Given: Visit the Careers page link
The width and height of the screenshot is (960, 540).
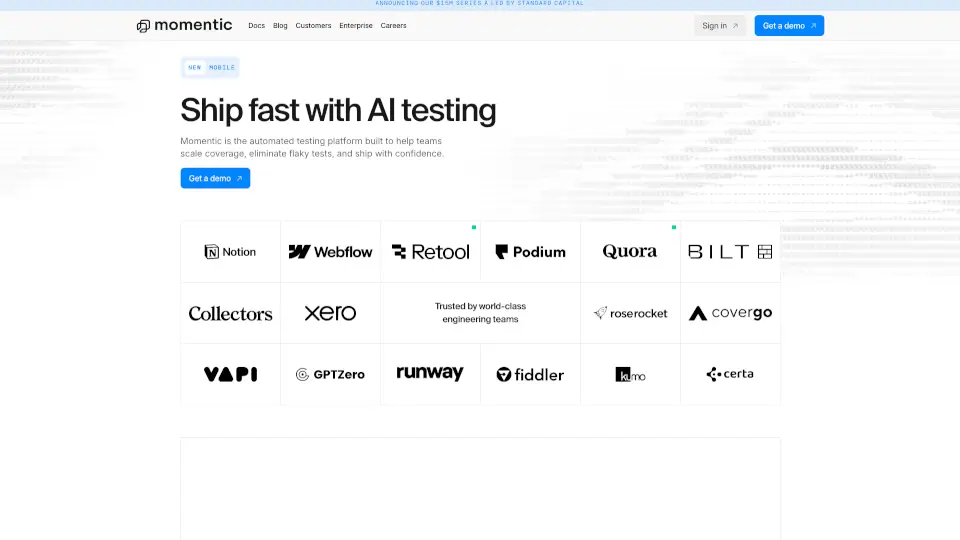Looking at the screenshot, I should tap(393, 26).
